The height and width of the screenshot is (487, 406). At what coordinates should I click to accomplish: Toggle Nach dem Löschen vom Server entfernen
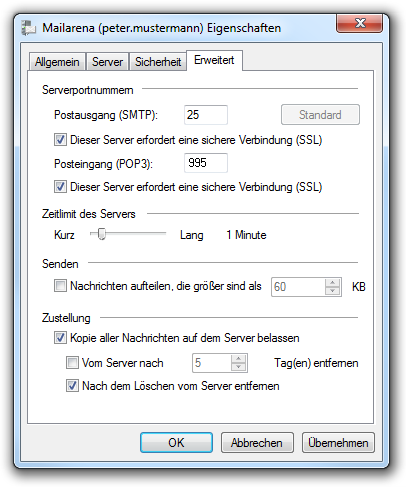click(72, 386)
